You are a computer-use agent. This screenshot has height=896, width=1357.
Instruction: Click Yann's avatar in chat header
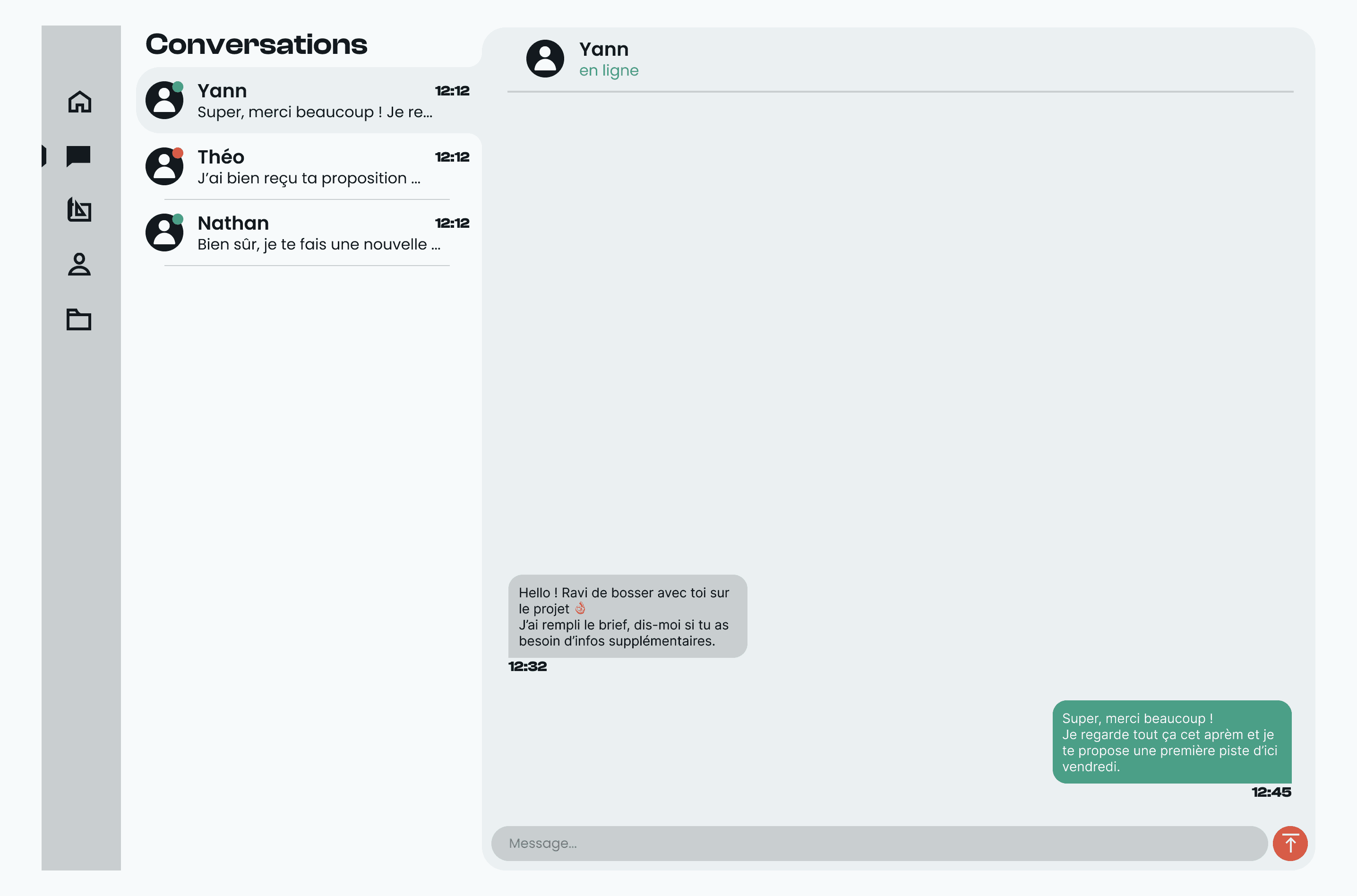pos(544,58)
